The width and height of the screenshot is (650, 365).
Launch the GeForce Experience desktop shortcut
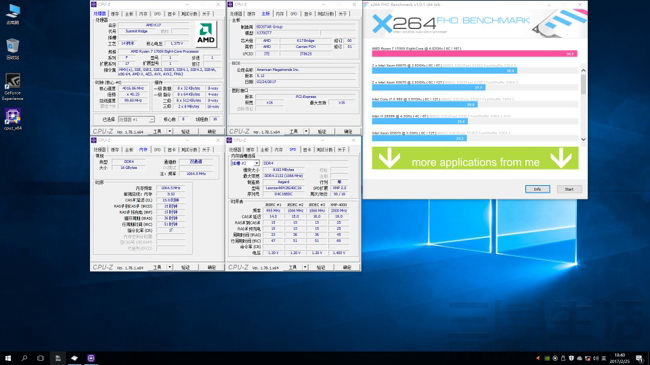(x=13, y=87)
